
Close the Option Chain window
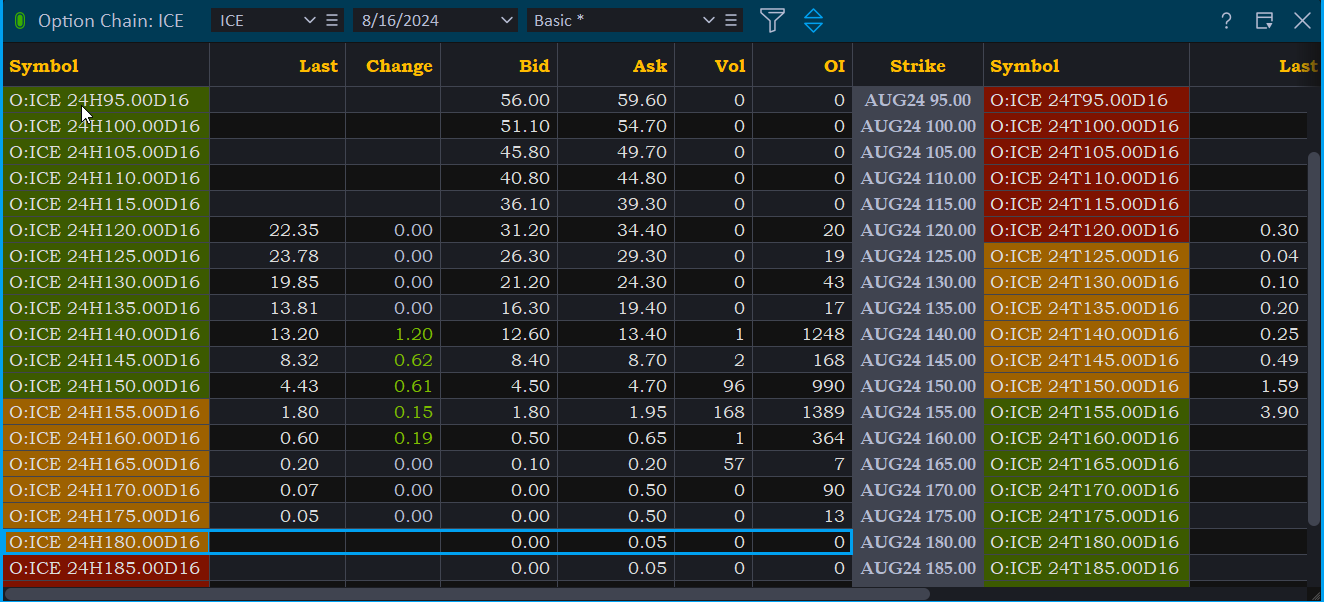point(1302,21)
